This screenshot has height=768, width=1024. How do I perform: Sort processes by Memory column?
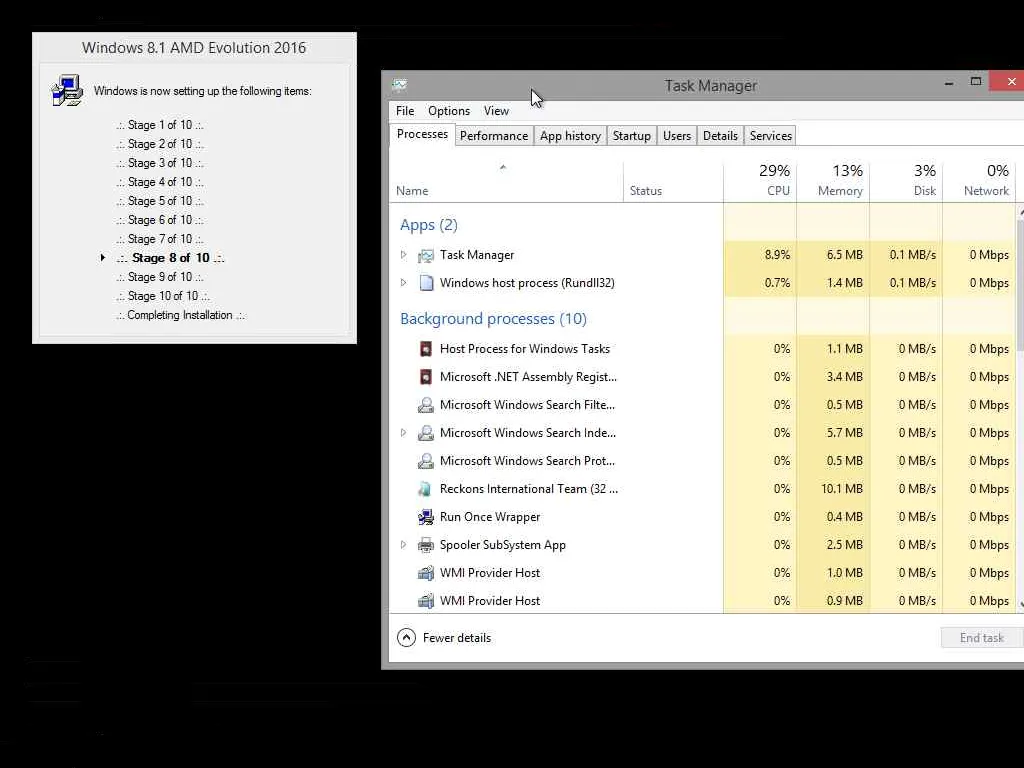[833, 181]
